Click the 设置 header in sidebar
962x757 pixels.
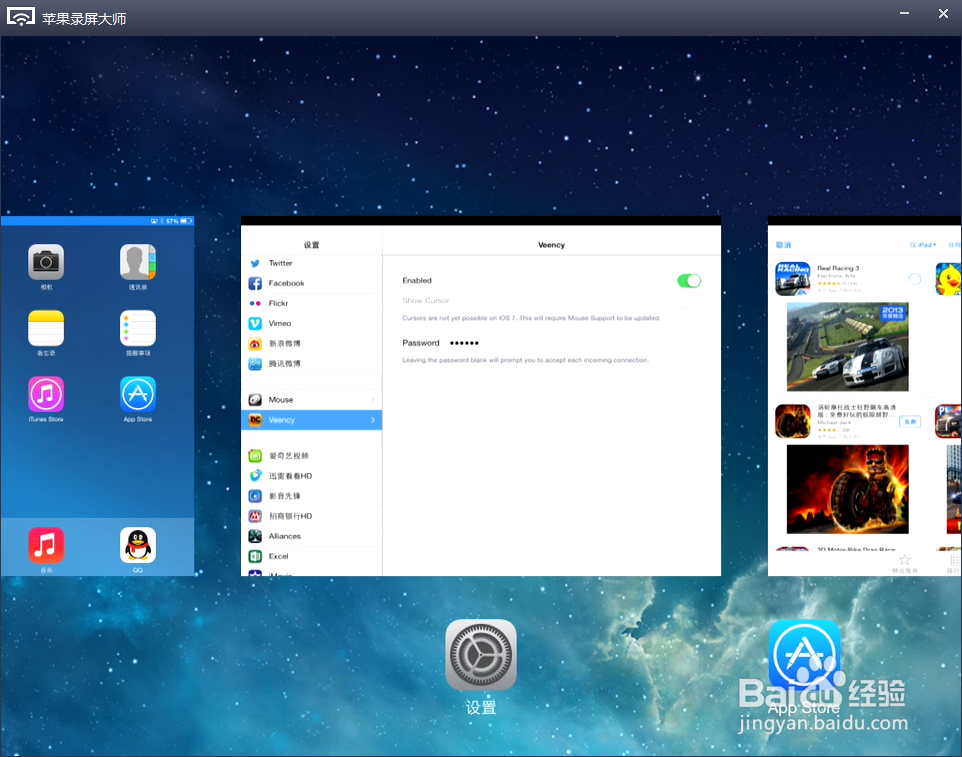tap(312, 245)
